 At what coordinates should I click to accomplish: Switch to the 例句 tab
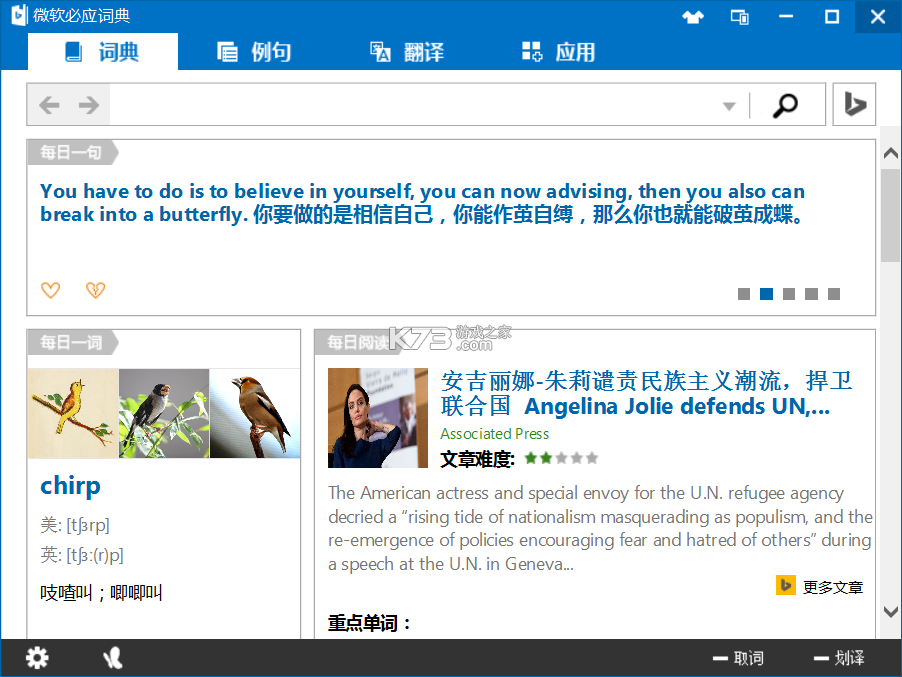coord(254,52)
